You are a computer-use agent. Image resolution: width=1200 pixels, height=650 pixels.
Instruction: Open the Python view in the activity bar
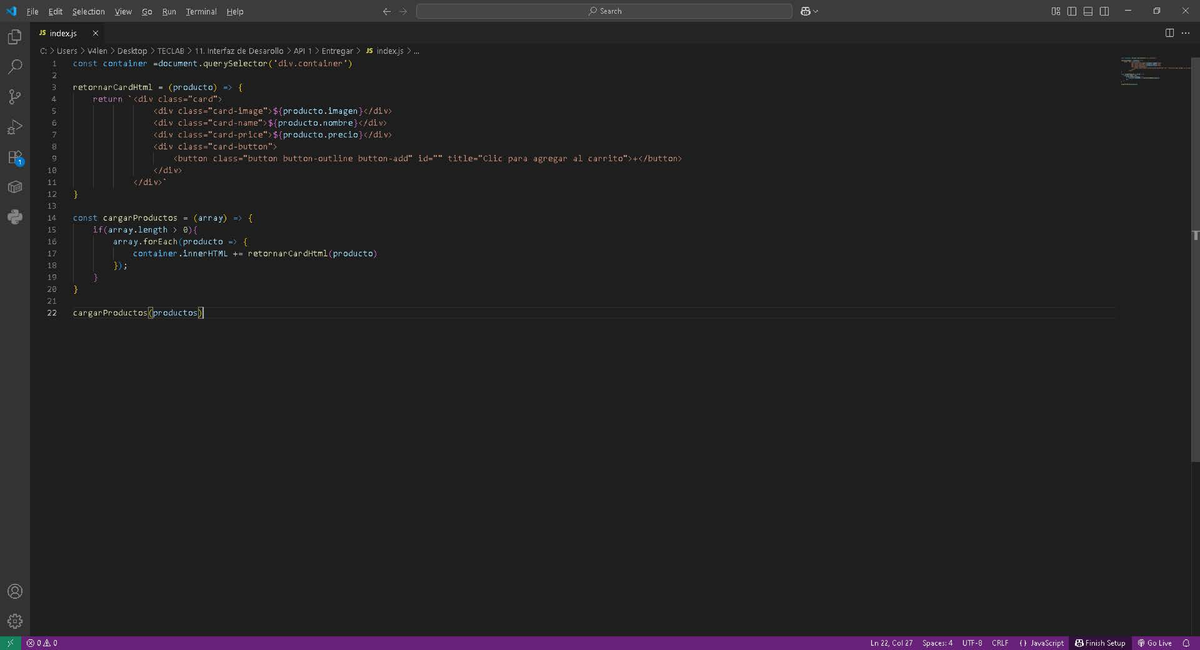click(x=15, y=217)
